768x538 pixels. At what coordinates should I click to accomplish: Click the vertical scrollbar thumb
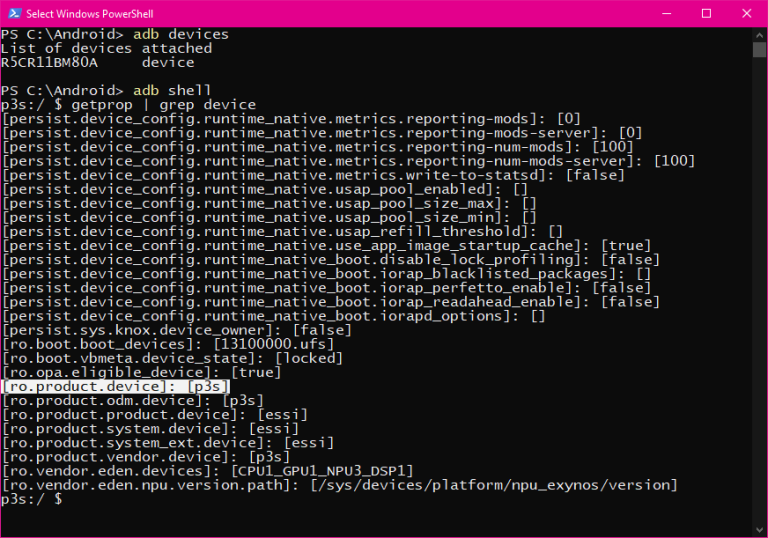click(x=759, y=49)
